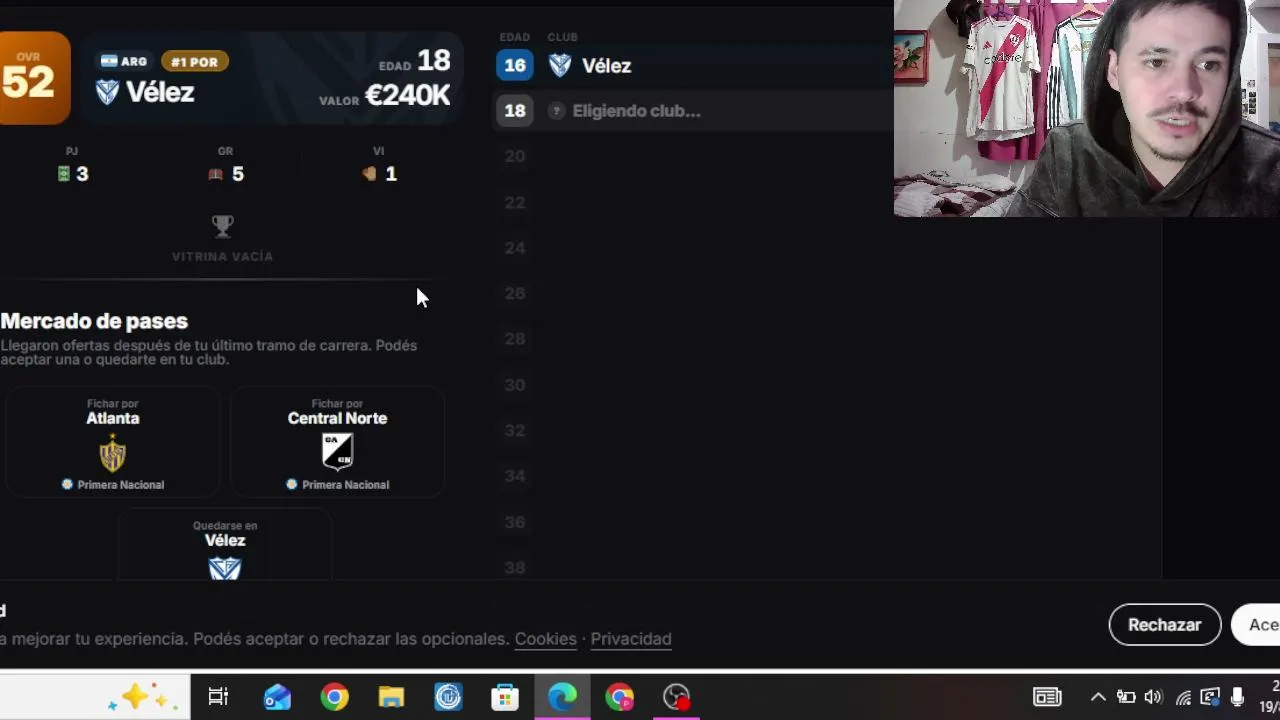Viewport: 1280px width, 720px height.
Task: Choose to stay at Vélez
Action: [x=225, y=545]
